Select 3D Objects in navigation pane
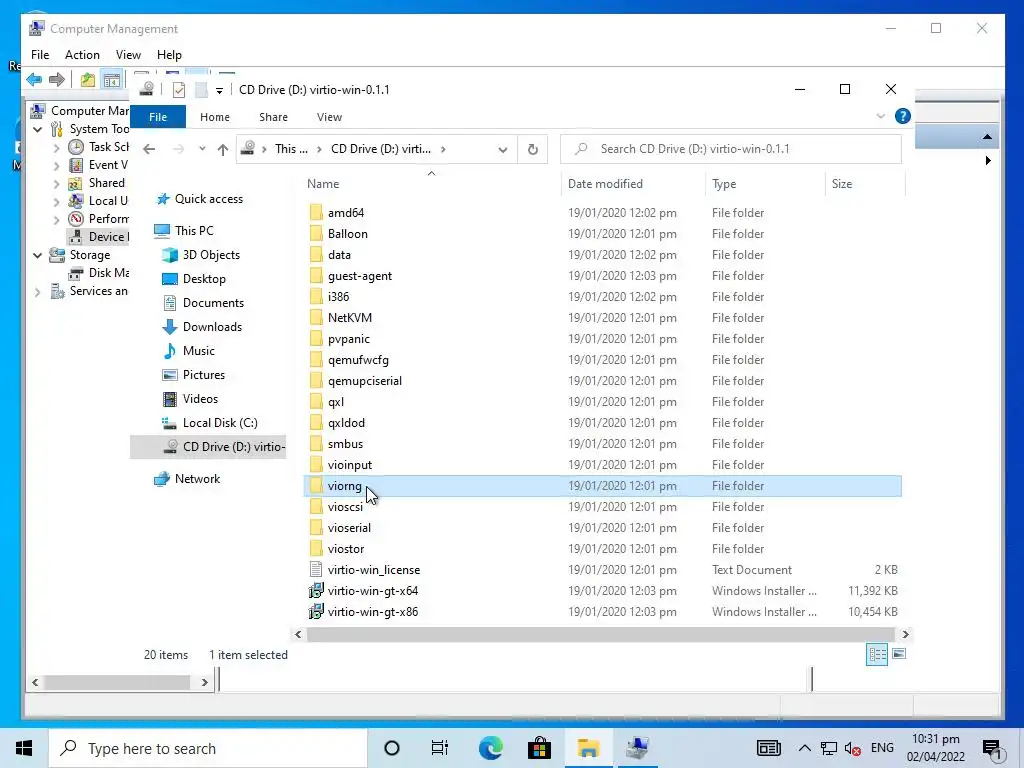The width and height of the screenshot is (1024, 768). point(211,255)
